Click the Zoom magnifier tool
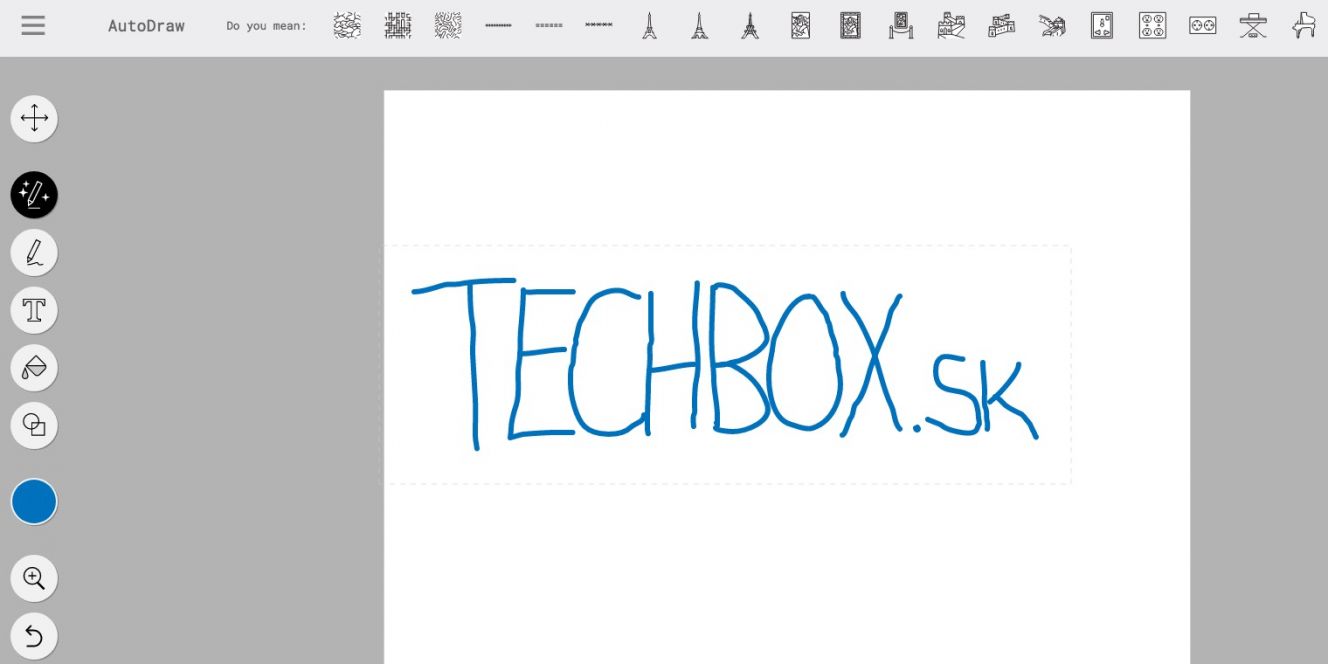Screen dimensions: 1328x664 pos(34,578)
